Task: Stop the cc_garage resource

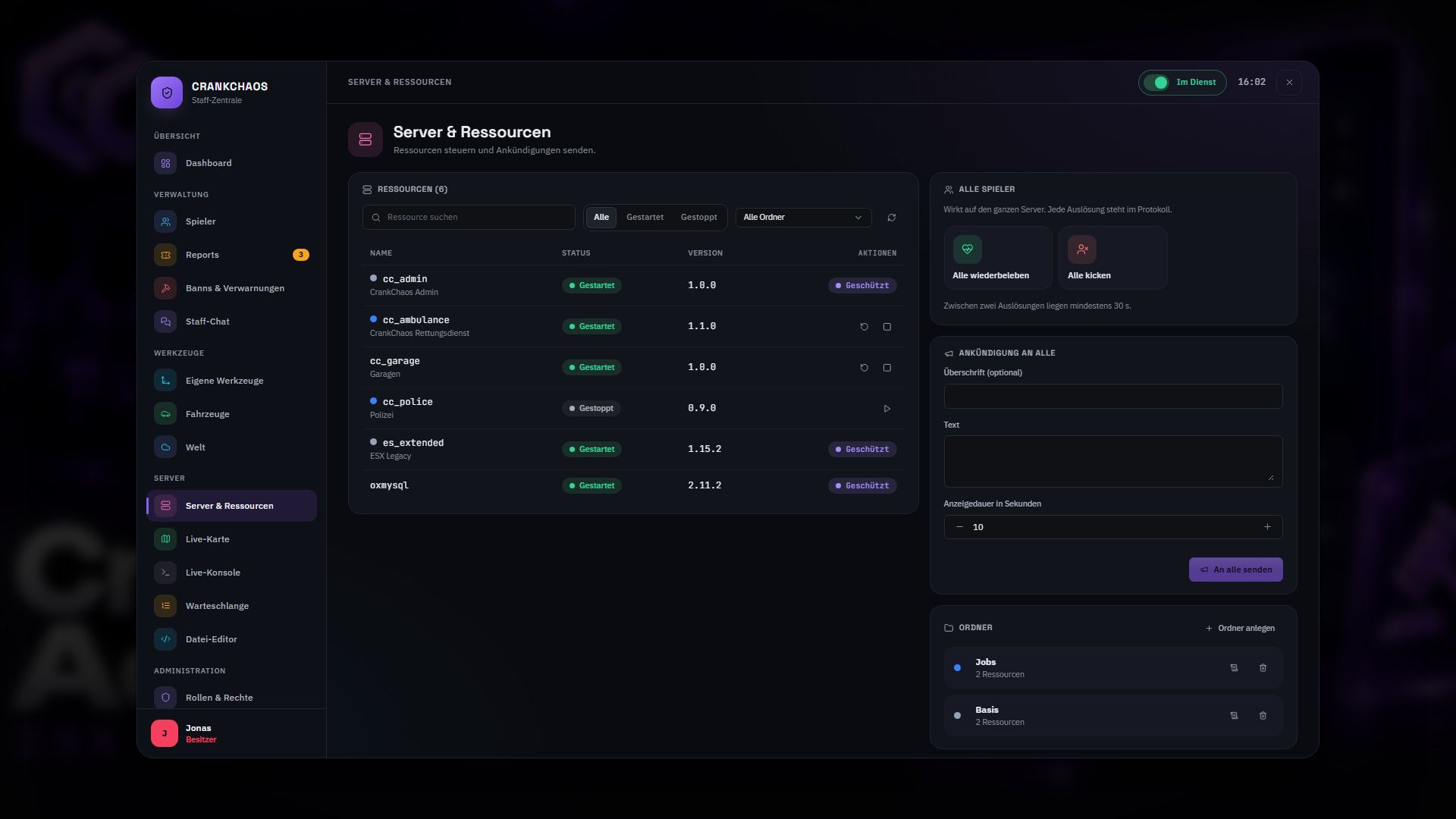Action: tap(886, 368)
